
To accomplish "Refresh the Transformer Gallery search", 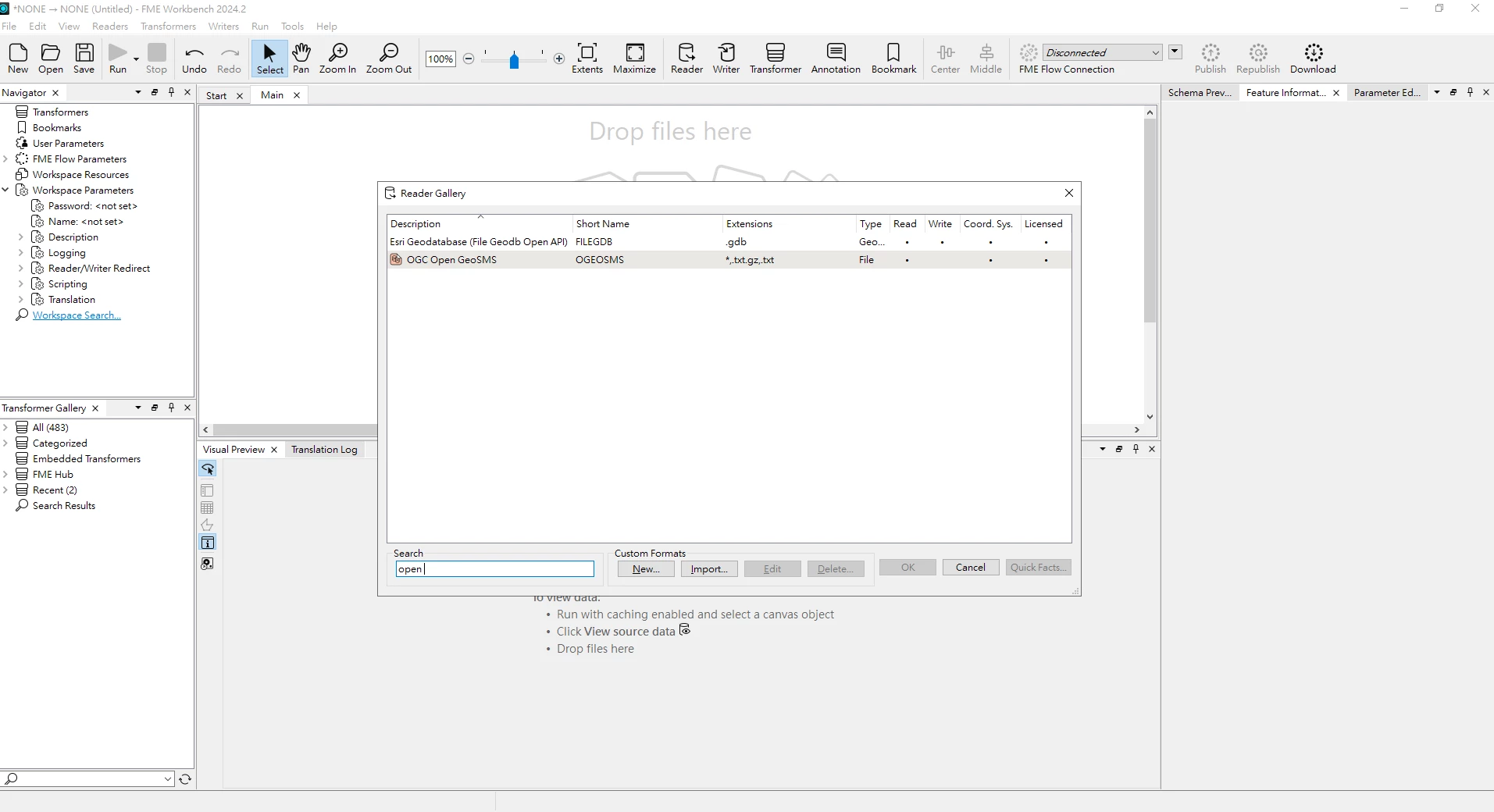I will point(185,779).
